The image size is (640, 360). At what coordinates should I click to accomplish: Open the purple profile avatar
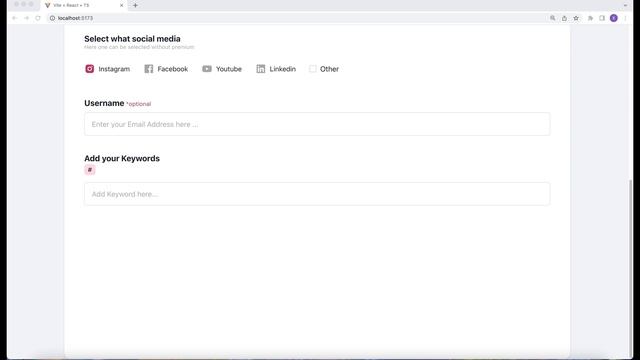click(x=614, y=18)
